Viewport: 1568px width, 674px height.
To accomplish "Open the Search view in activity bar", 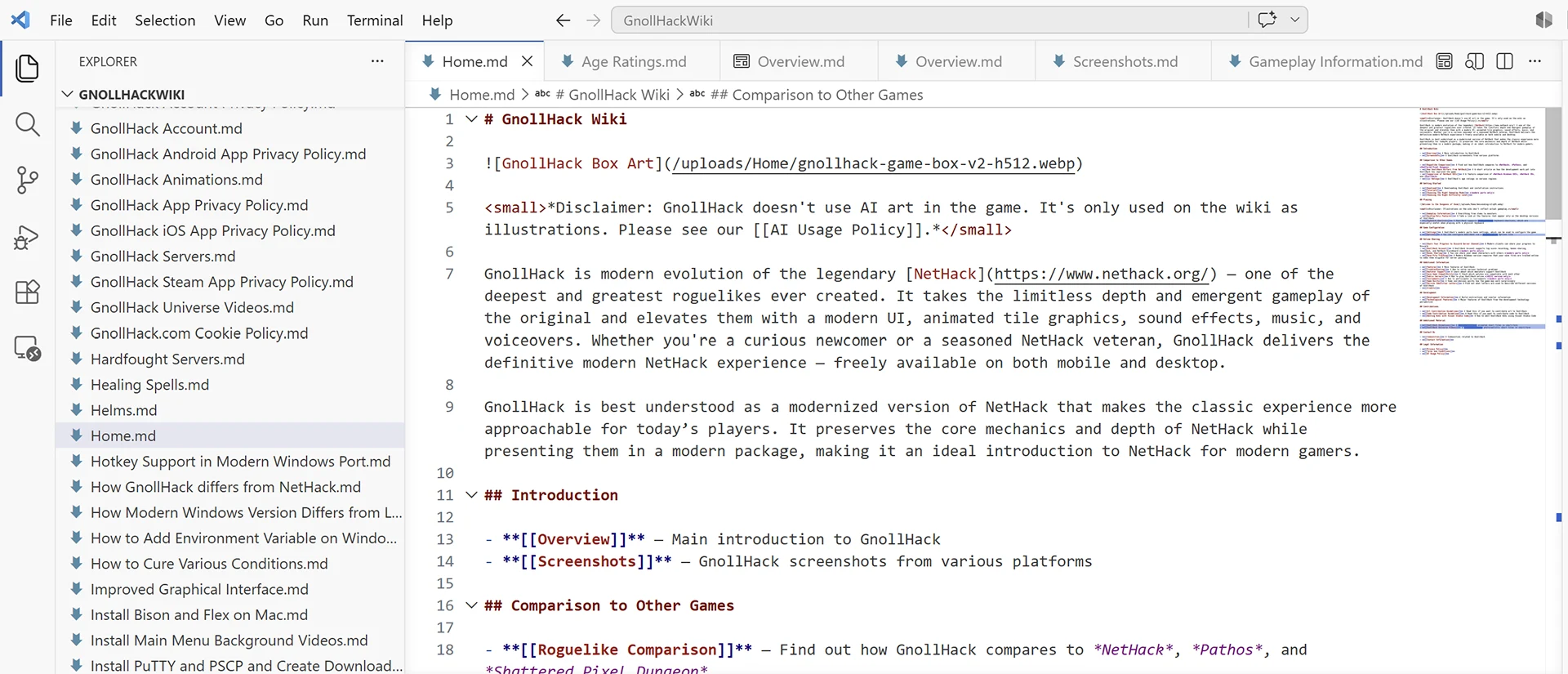I will click(28, 124).
